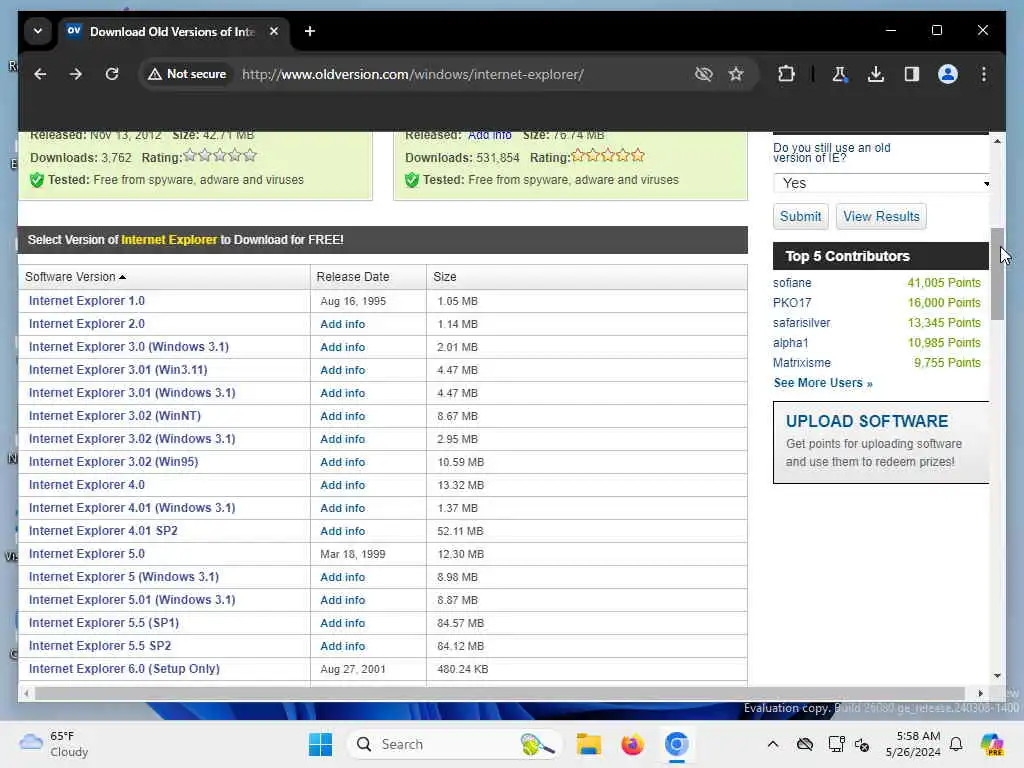Reload the oldversion.com page
Viewport: 1024px width, 768px height.
coord(112,74)
